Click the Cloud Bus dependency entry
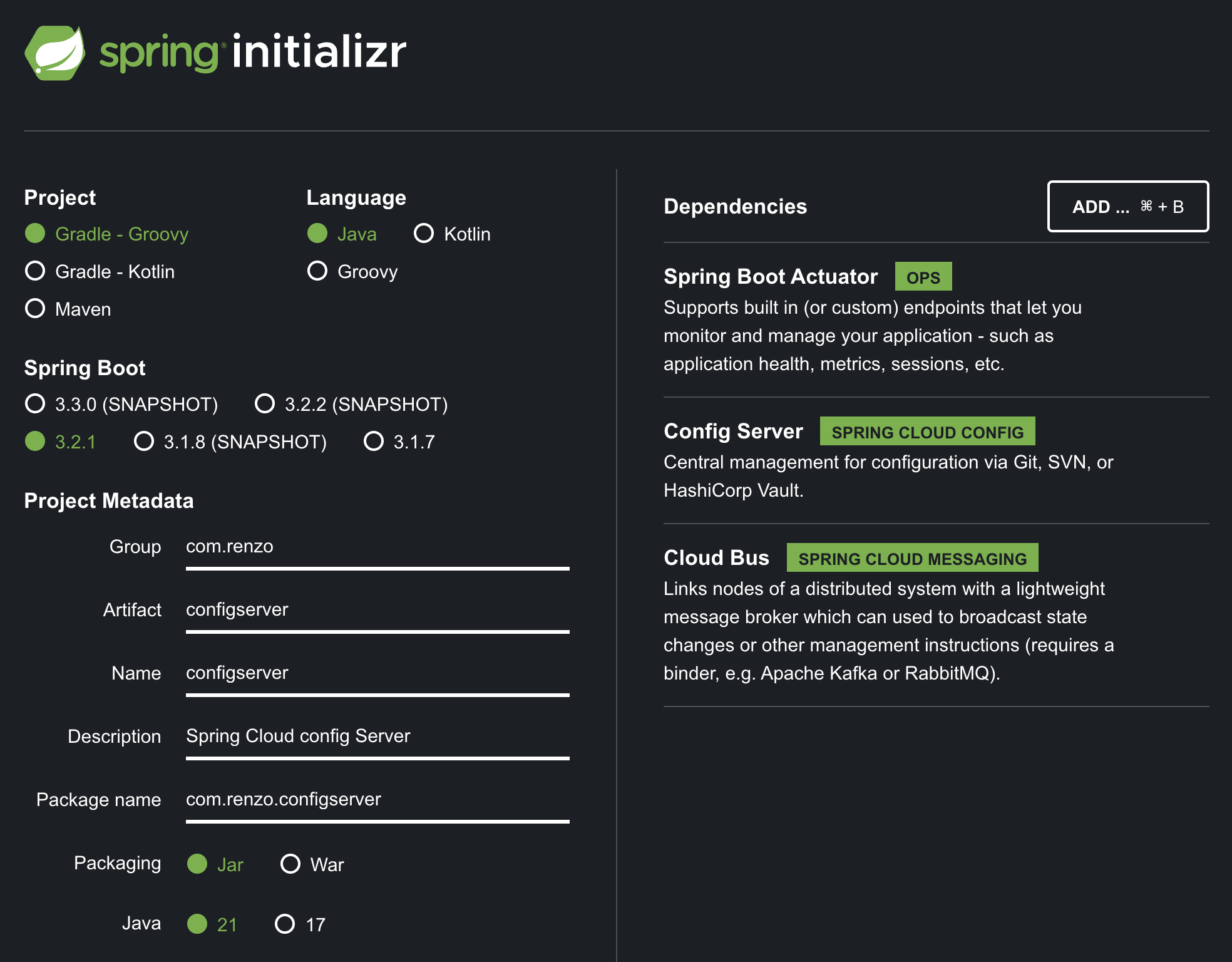 pos(716,558)
